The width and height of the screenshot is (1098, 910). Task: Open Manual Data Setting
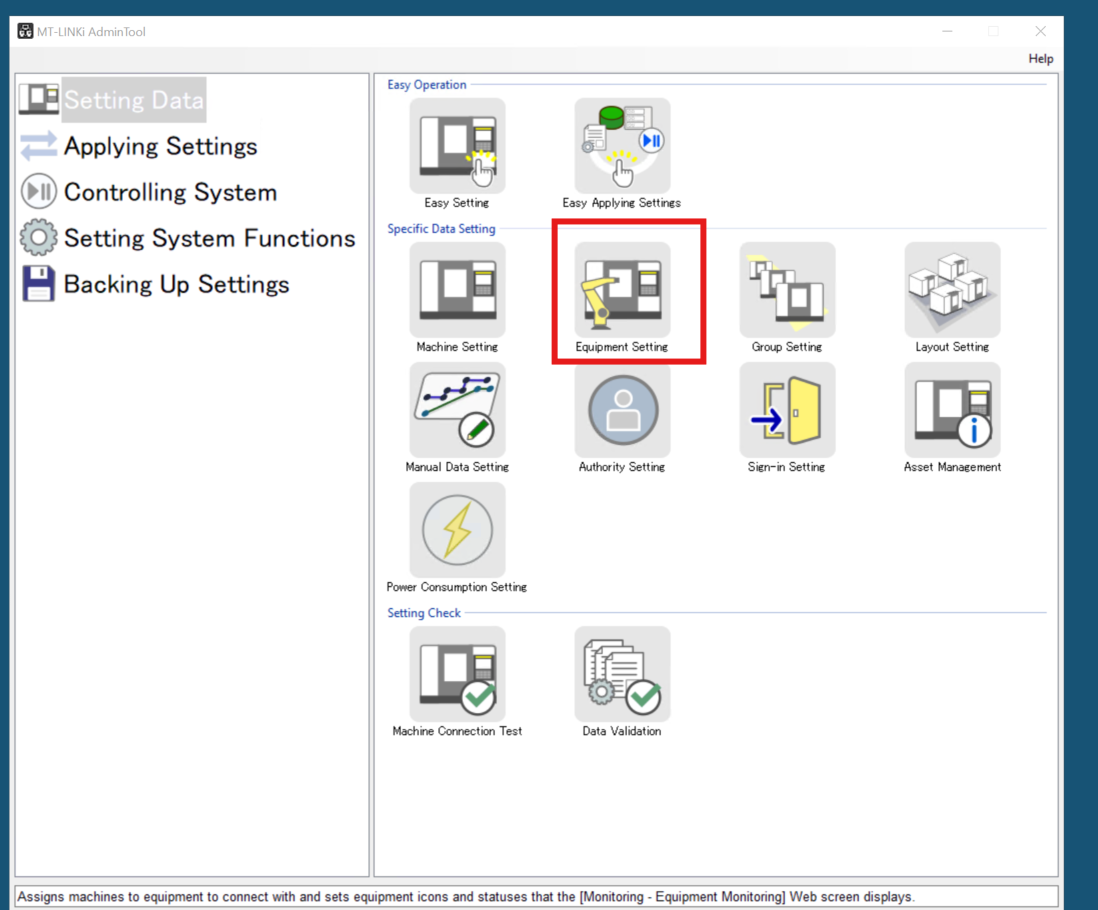[457, 410]
